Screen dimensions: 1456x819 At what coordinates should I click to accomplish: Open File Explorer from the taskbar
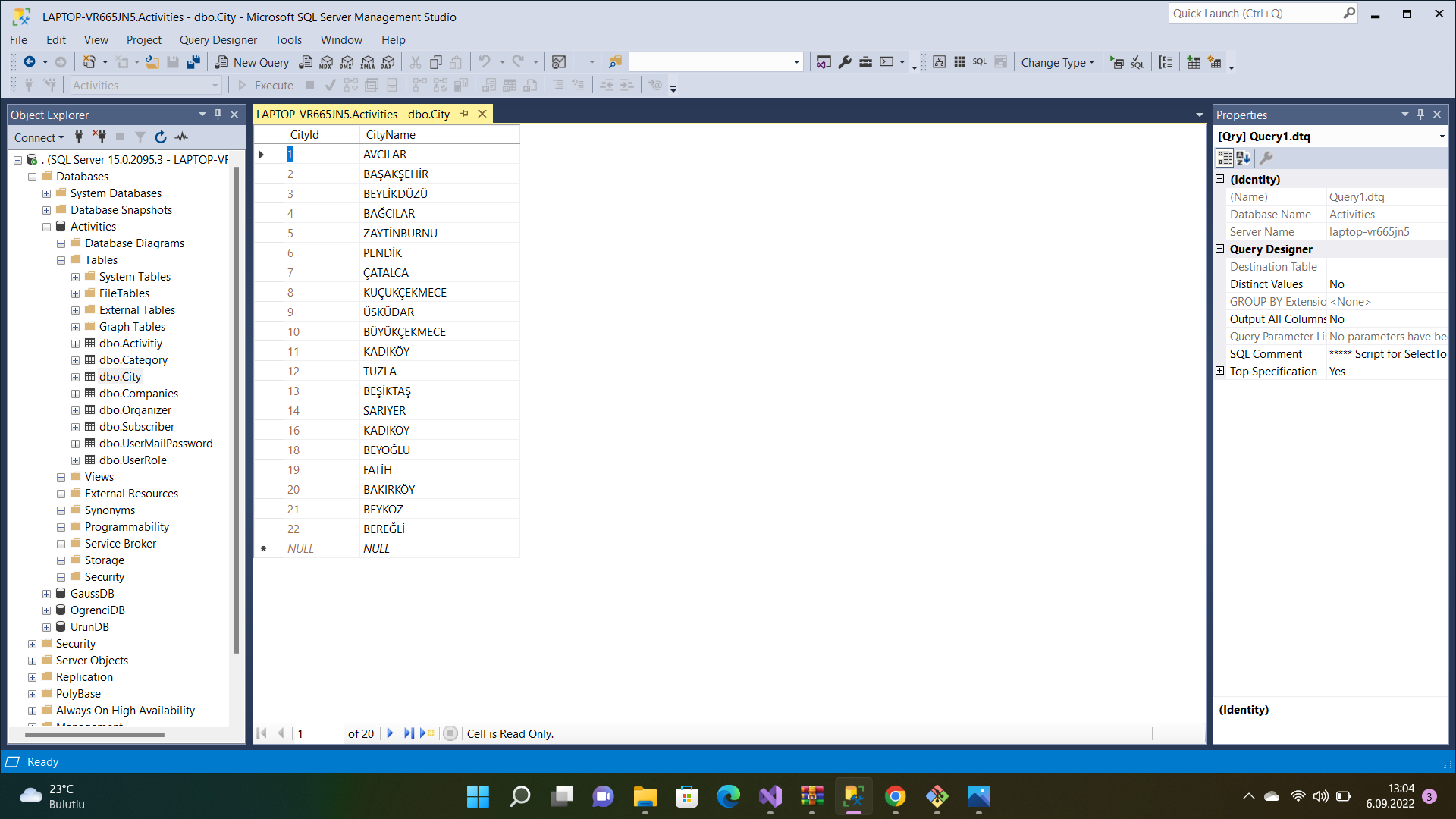coord(645,796)
